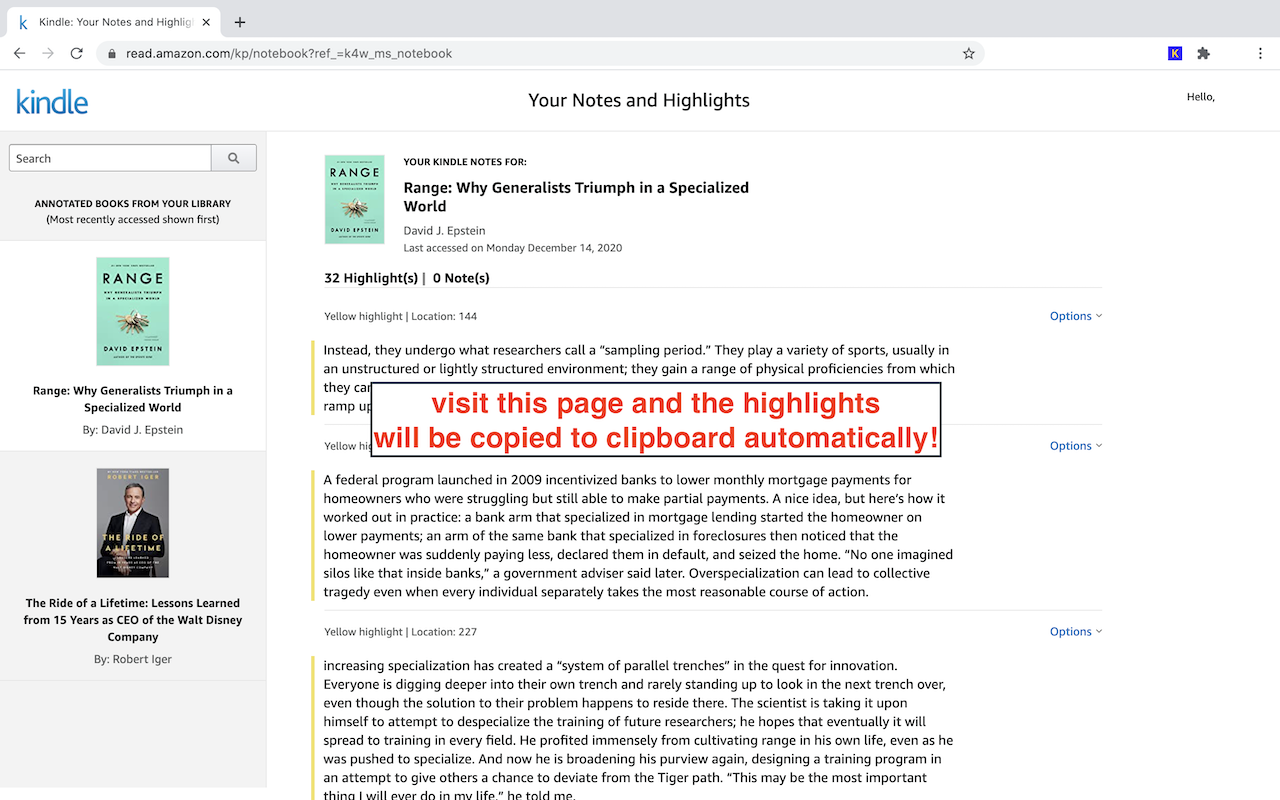Open the Kindle extension via the K icon
Viewport: 1280px width, 800px height.
[1174, 53]
